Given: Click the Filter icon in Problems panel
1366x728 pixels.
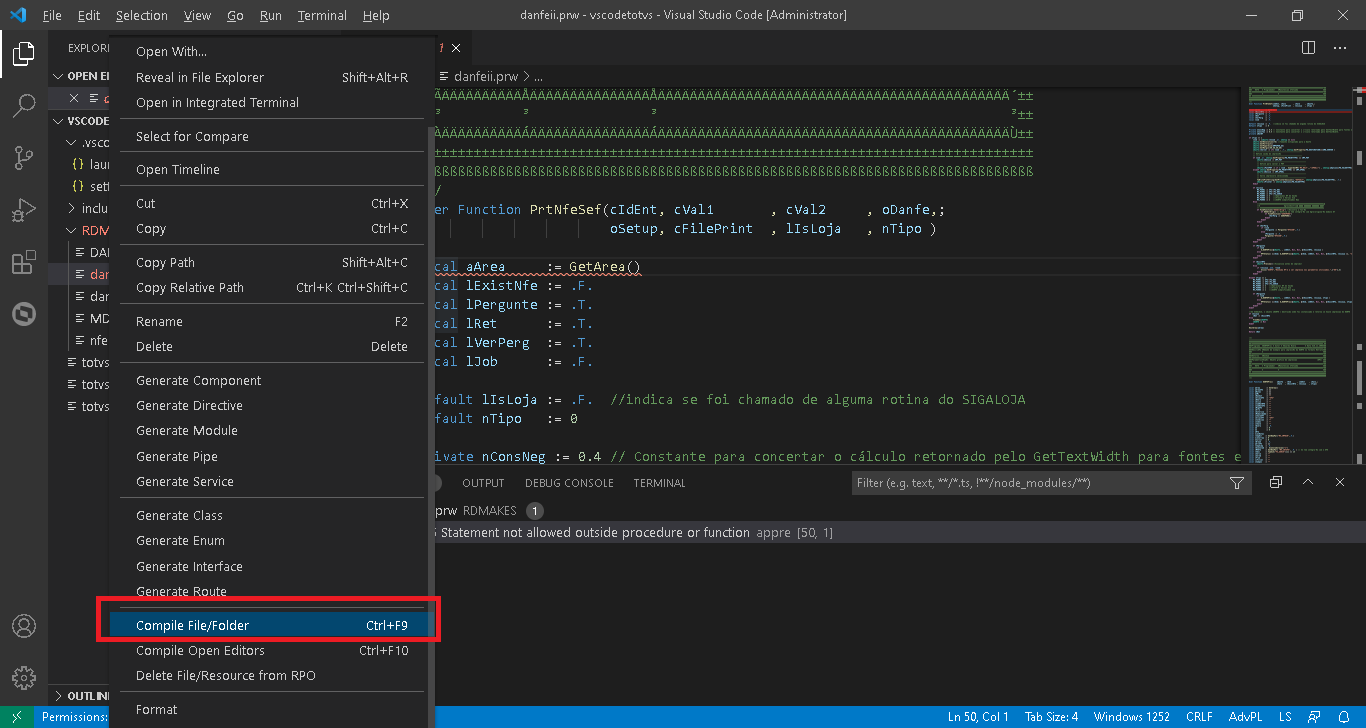Looking at the screenshot, I should point(1237,482).
